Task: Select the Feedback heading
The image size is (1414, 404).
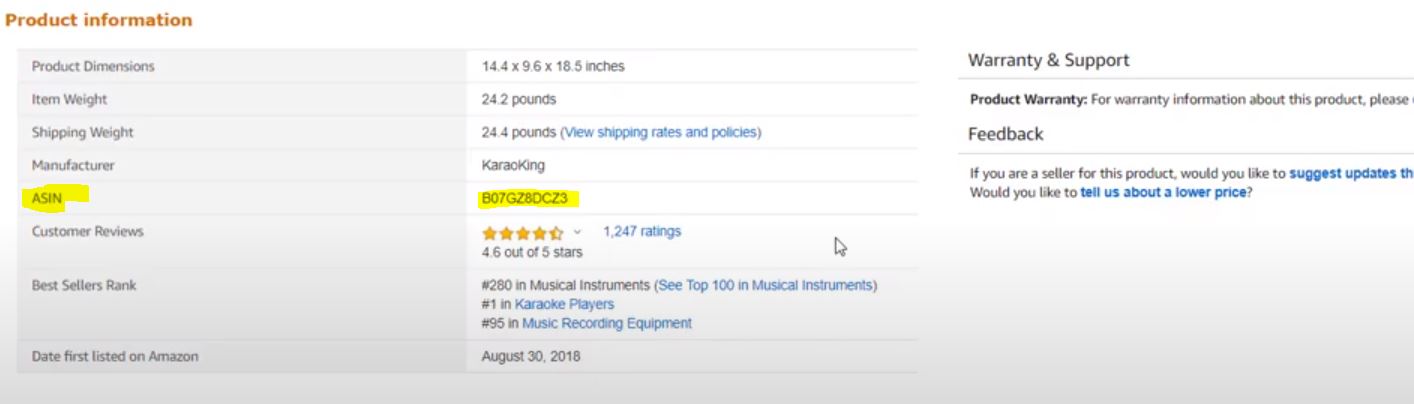Action: (x=1005, y=134)
